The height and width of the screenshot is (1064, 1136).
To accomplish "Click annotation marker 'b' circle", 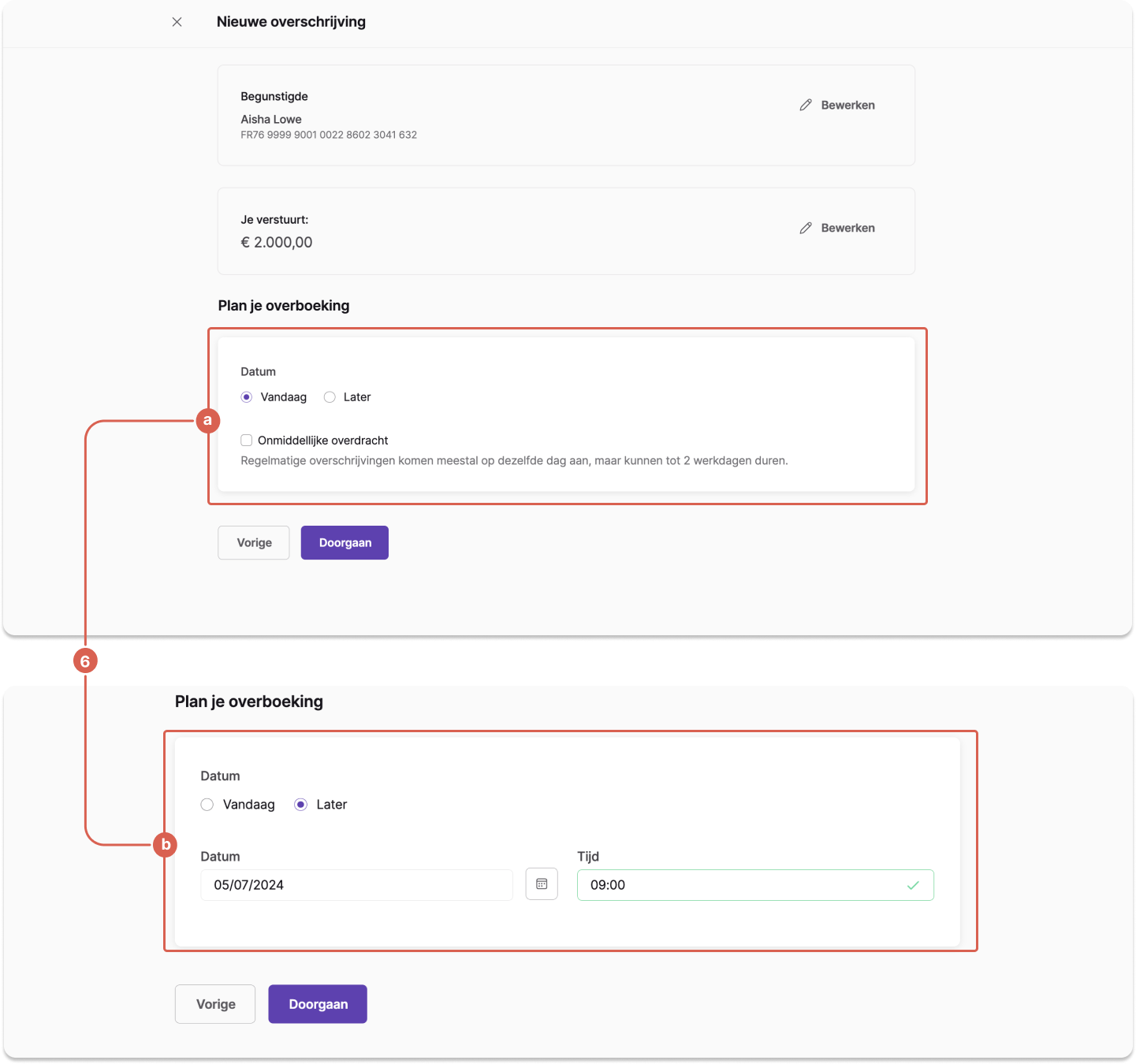I will (x=166, y=845).
